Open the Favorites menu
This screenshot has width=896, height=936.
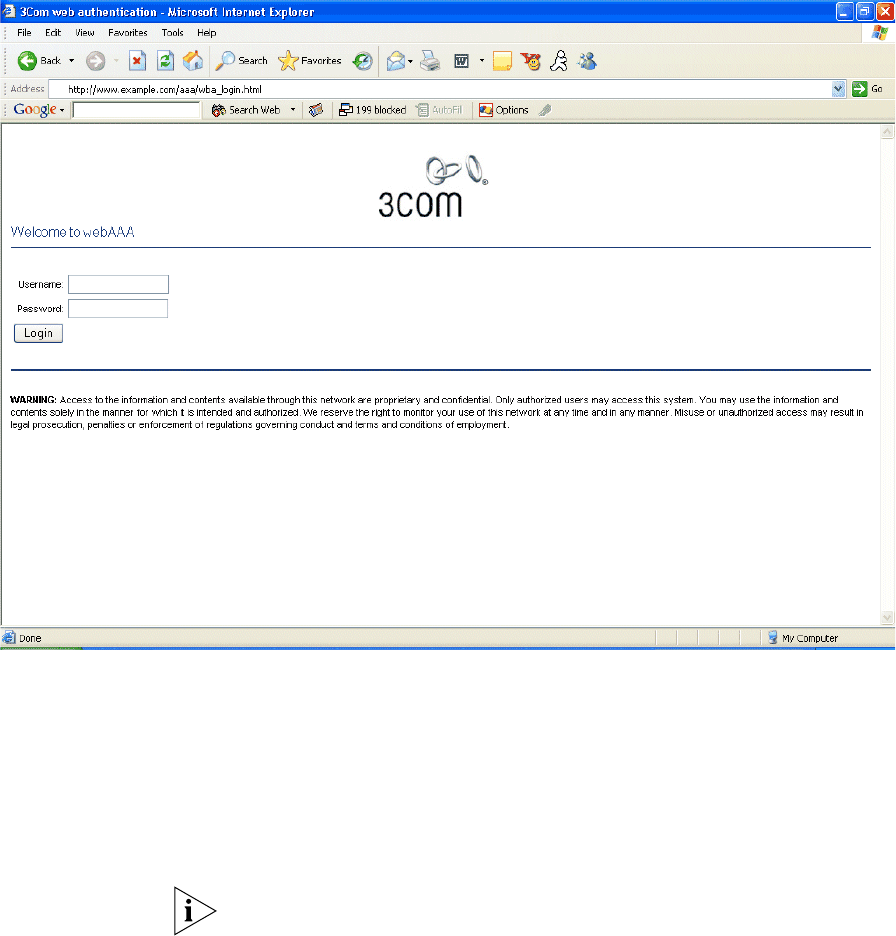[128, 33]
